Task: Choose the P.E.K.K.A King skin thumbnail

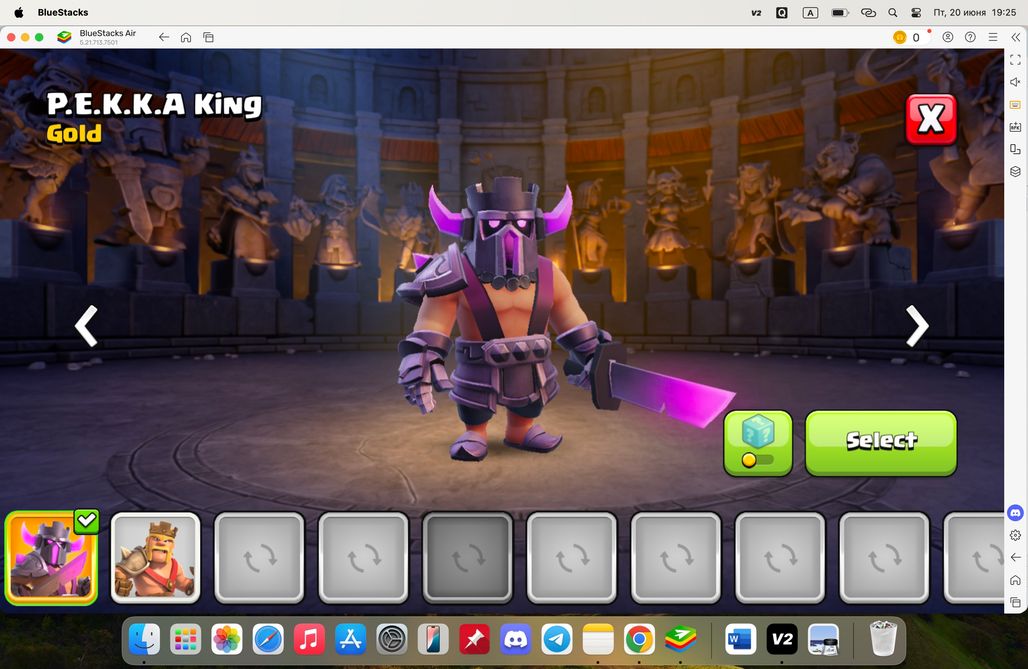Action: tap(51, 558)
